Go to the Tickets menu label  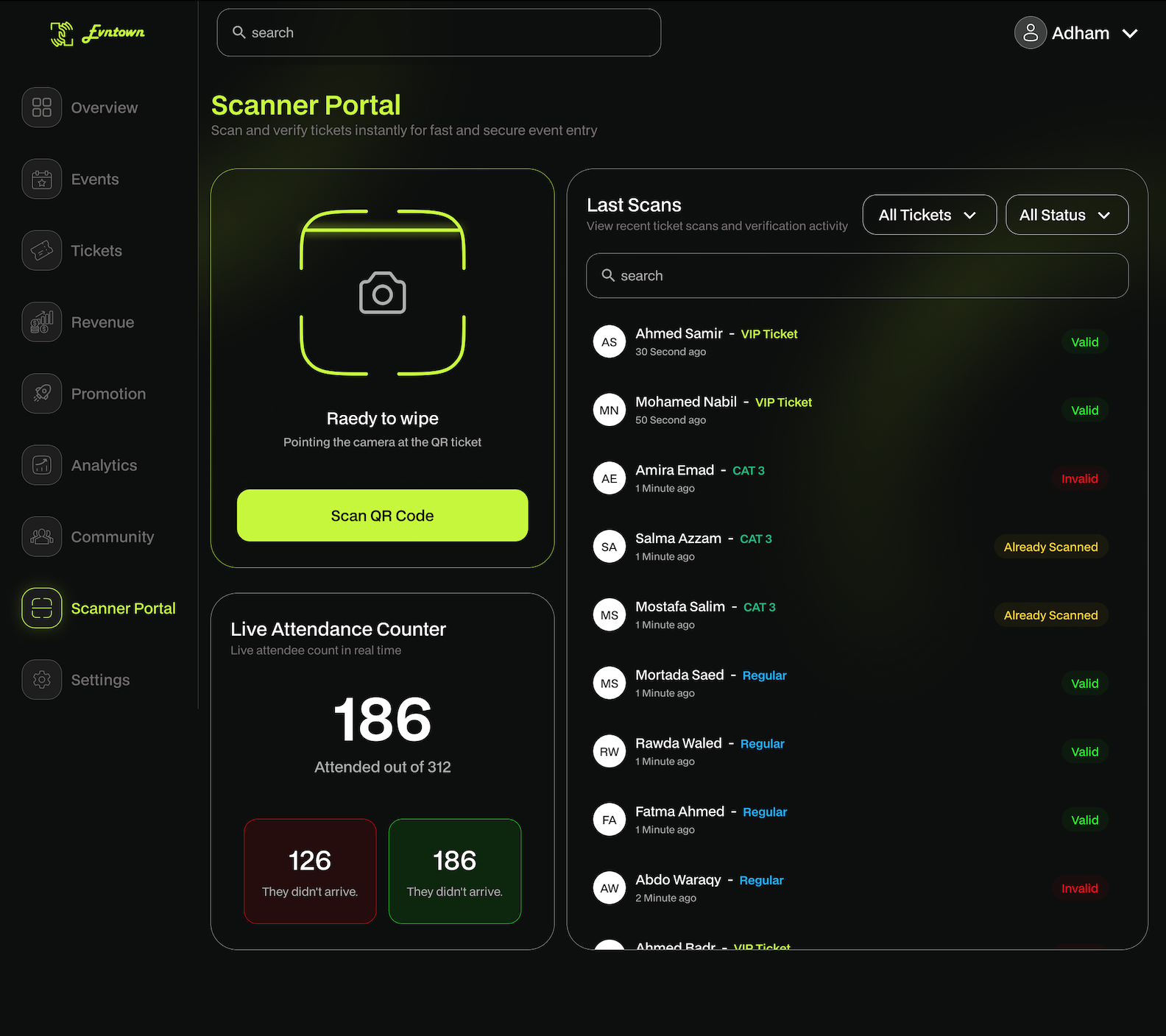[96, 251]
